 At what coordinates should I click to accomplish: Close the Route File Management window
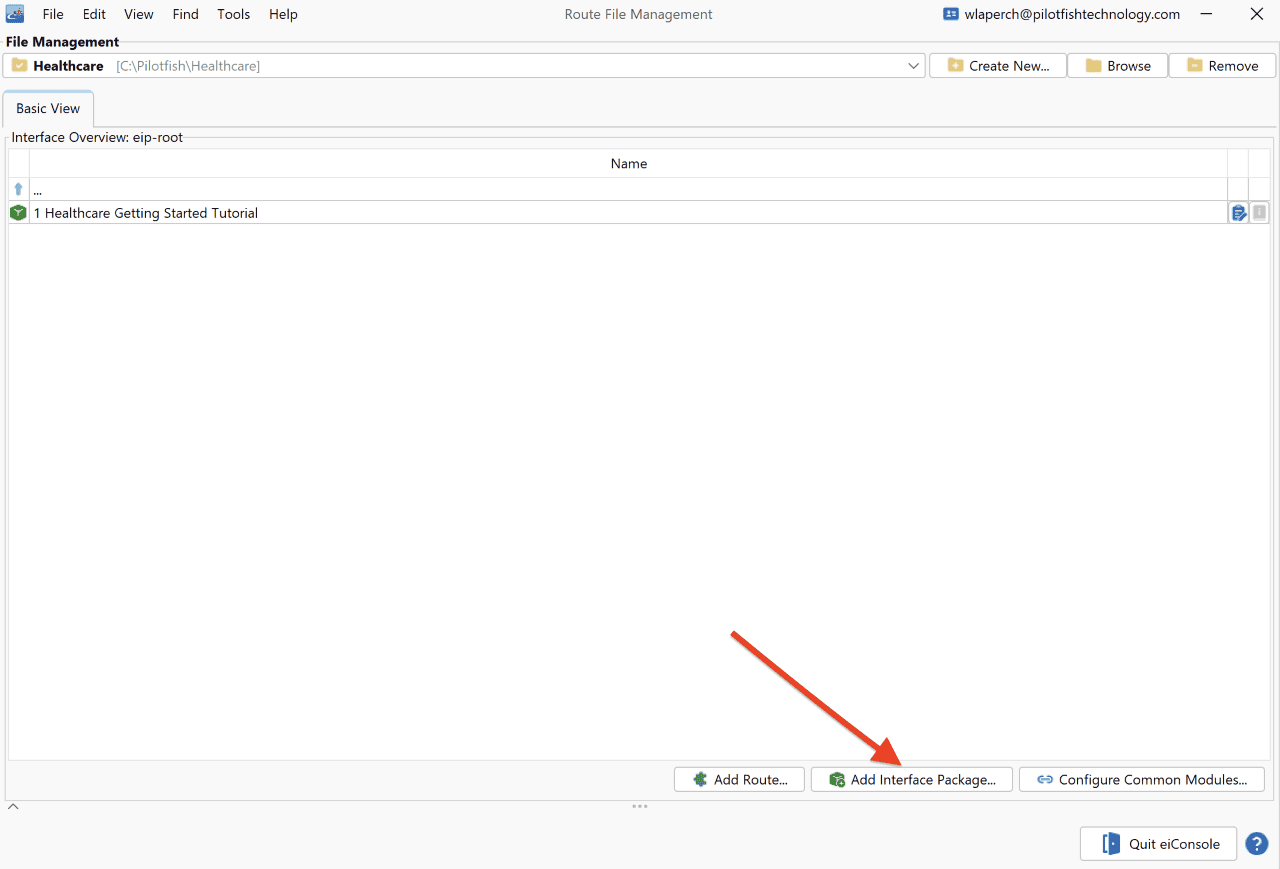coord(1256,14)
